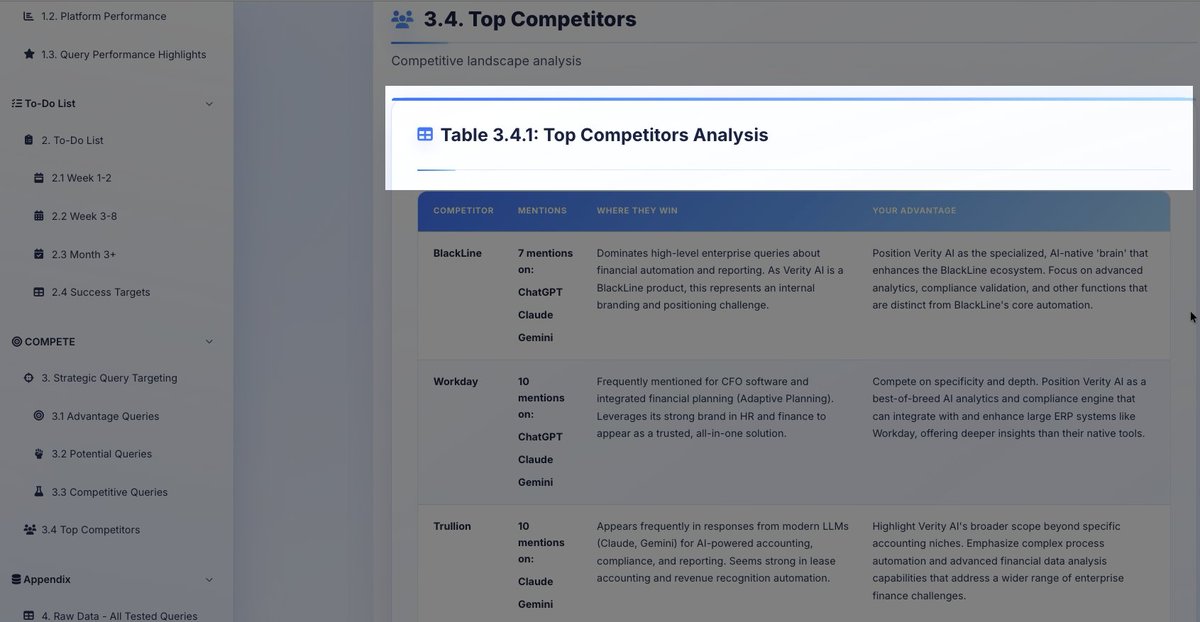Click the Table 3.4.1: Top Competitors Analysis title

pyautogui.click(x=604, y=134)
